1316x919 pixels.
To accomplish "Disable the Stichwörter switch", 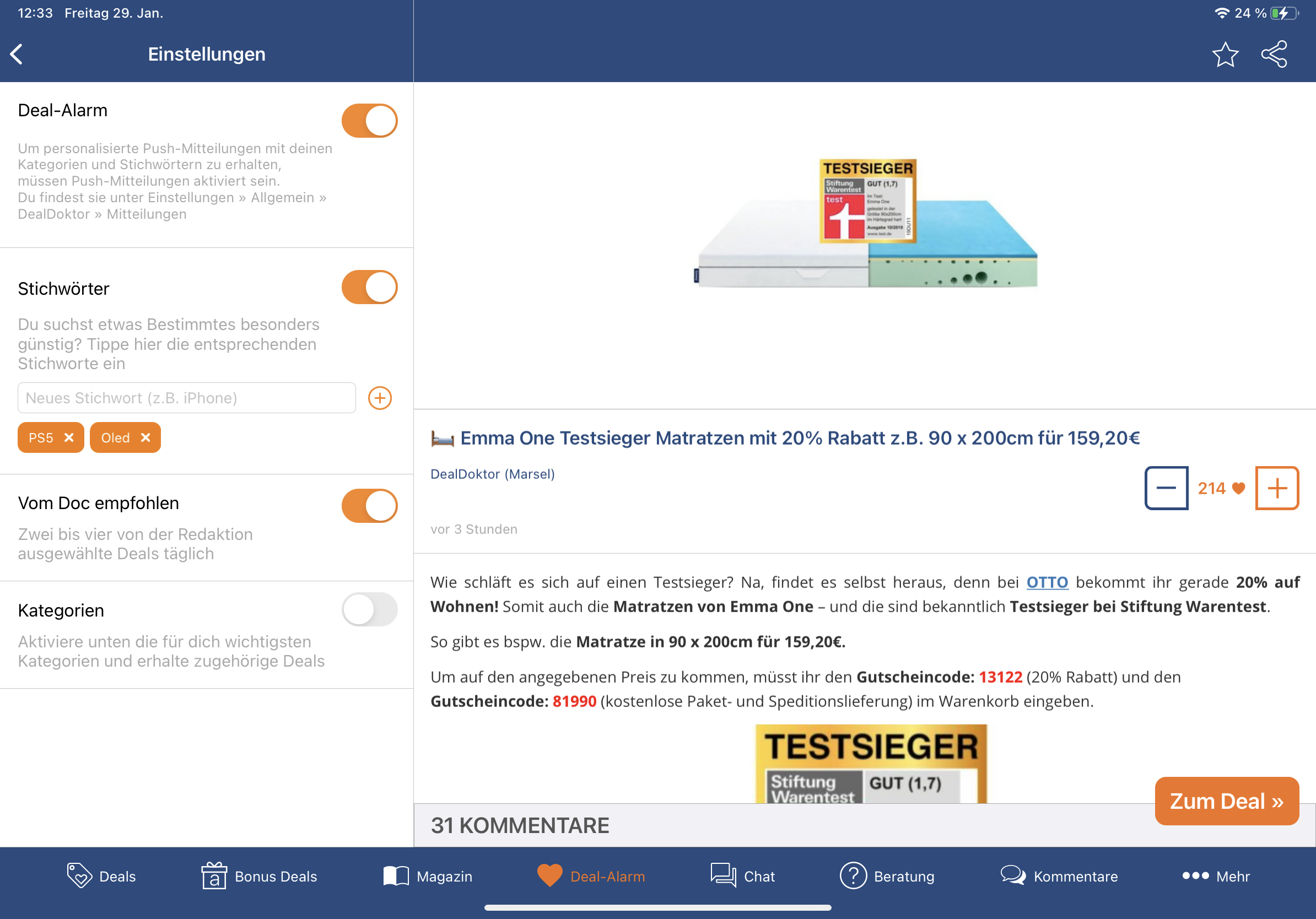I will (x=370, y=287).
